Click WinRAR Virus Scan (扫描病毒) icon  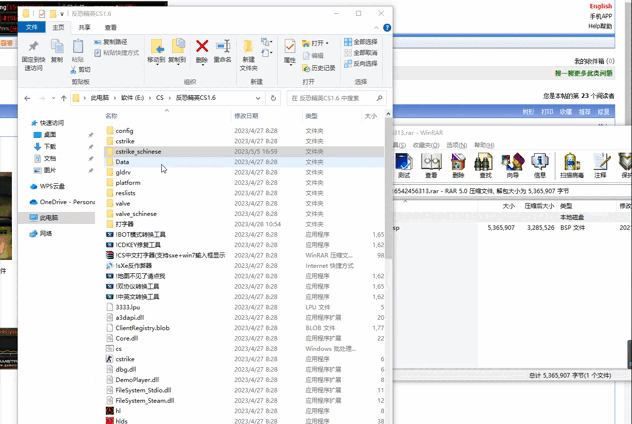pyautogui.click(x=572, y=163)
